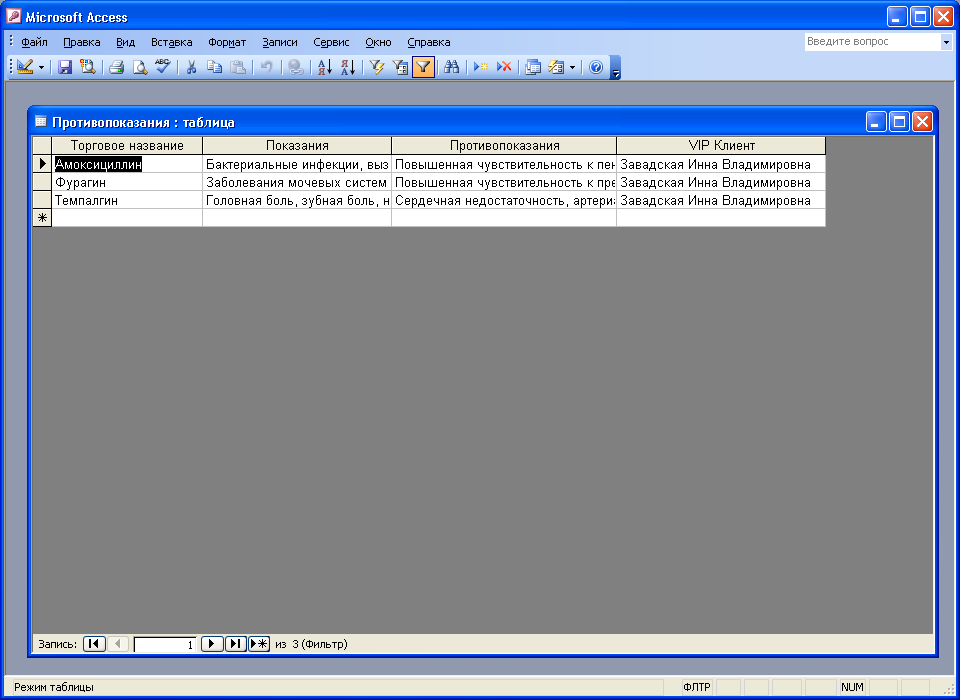The width and height of the screenshot is (960, 700).
Task: Save the table with floppy icon
Action: coord(65,67)
